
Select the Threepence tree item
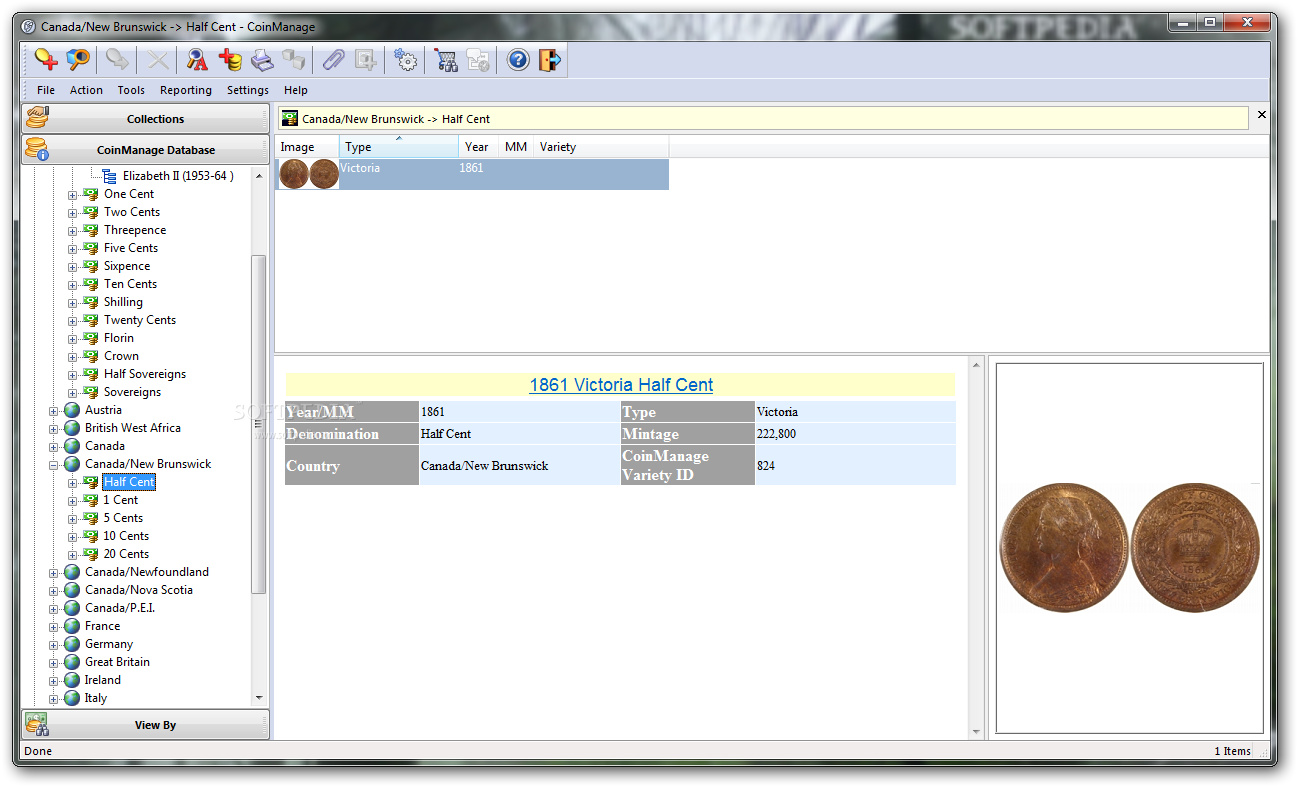[135, 230]
